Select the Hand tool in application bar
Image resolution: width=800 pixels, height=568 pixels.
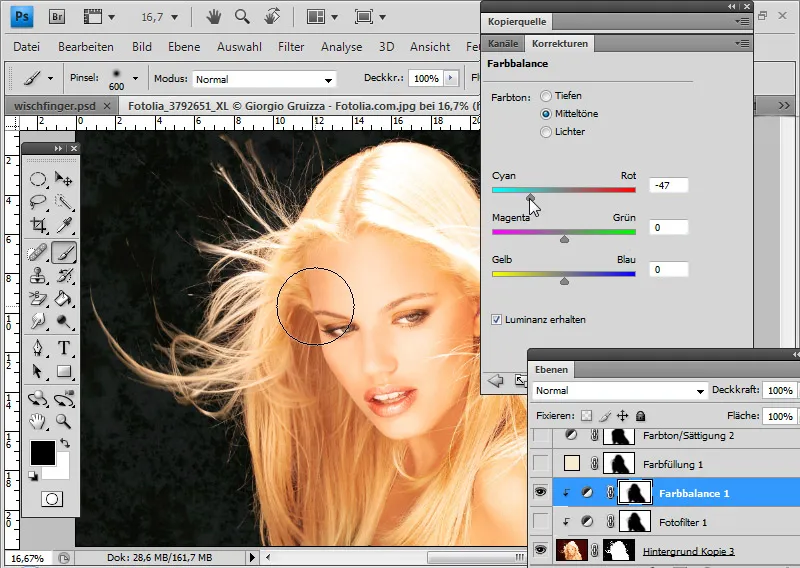(214, 17)
